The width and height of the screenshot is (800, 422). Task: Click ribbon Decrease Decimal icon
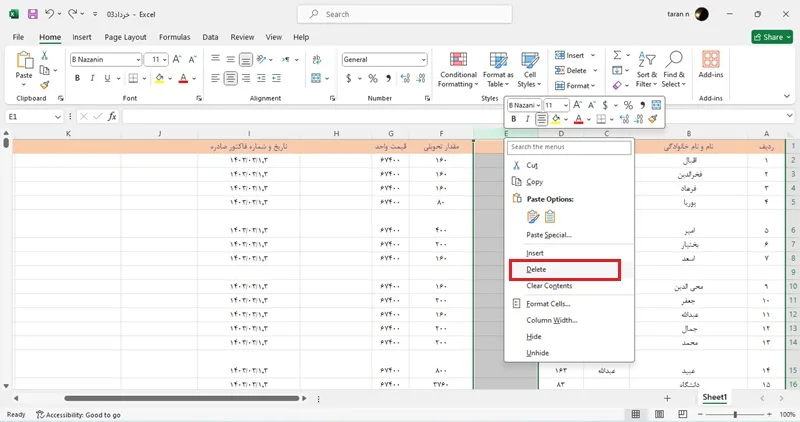[421, 78]
